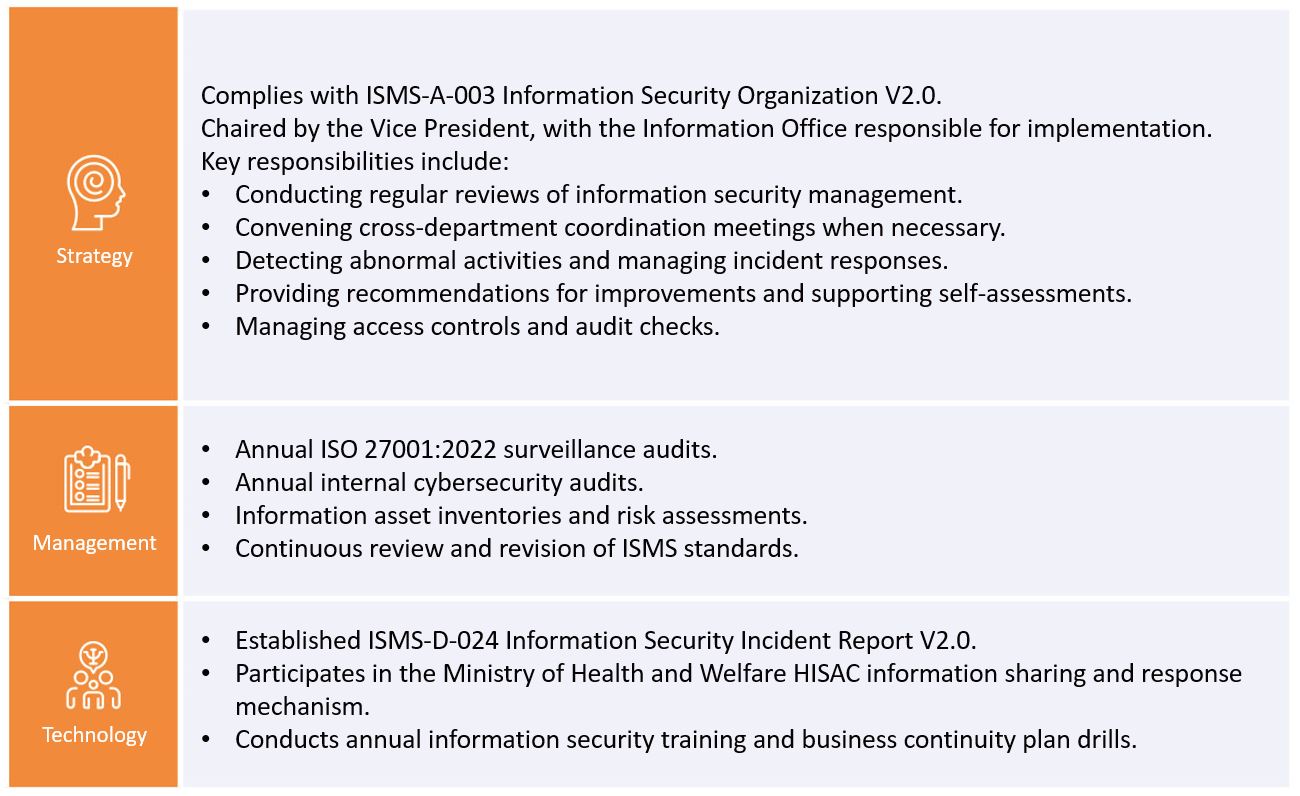The height and width of the screenshot is (796, 1300).
Task: Select the Management label text
Action: pyautogui.click(x=94, y=543)
